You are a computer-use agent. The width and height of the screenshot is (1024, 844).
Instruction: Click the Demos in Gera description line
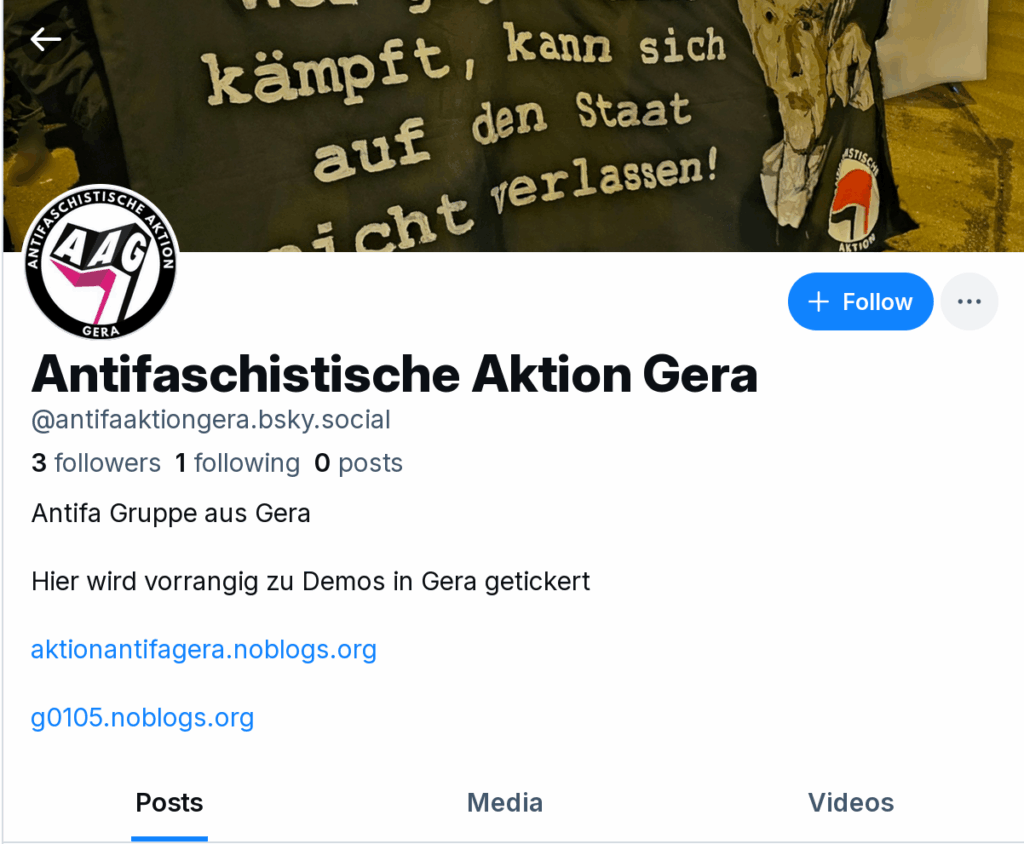click(311, 581)
